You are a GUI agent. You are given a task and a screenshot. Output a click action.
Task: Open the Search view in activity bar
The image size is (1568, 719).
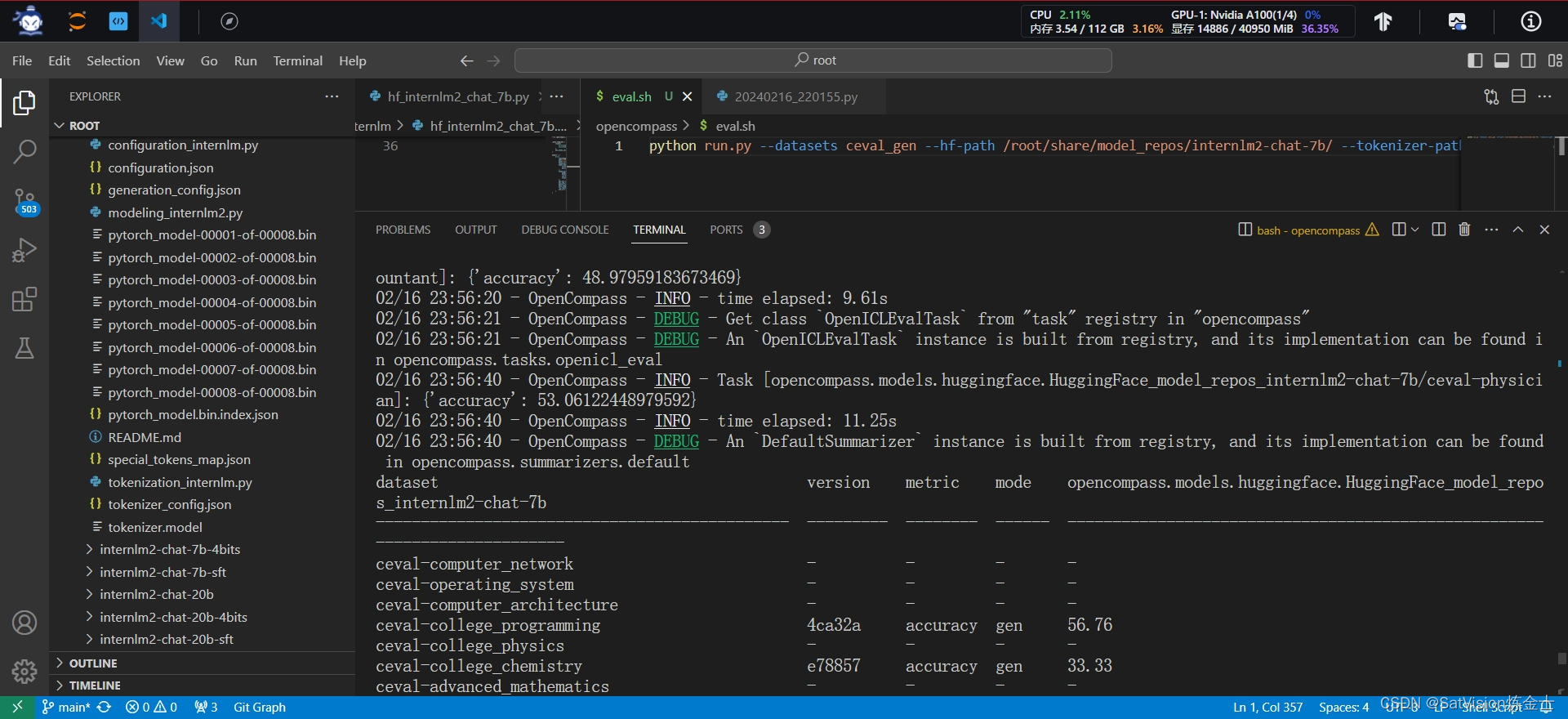24,151
